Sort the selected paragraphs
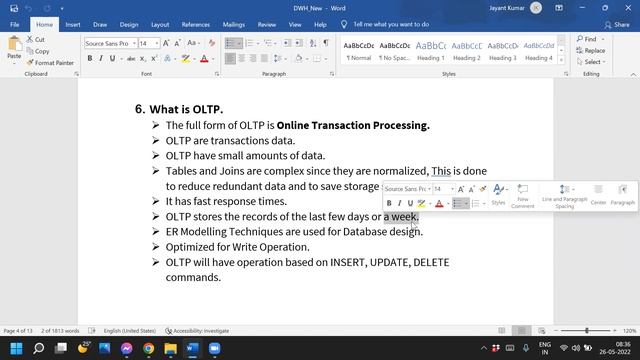This screenshot has height=360, width=640. pyautogui.click(x=313, y=43)
